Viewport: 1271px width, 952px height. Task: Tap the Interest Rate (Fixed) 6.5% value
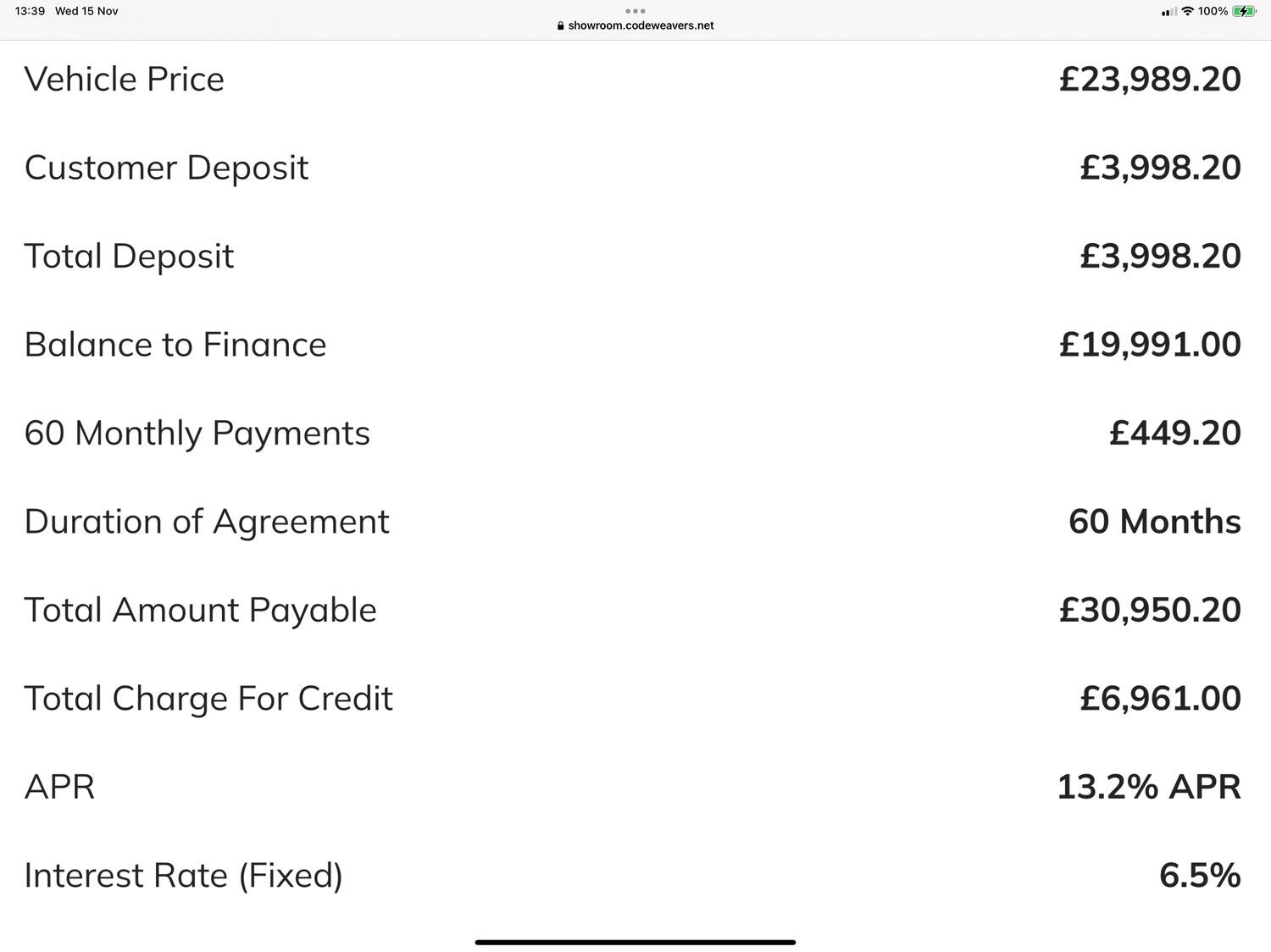point(1200,875)
